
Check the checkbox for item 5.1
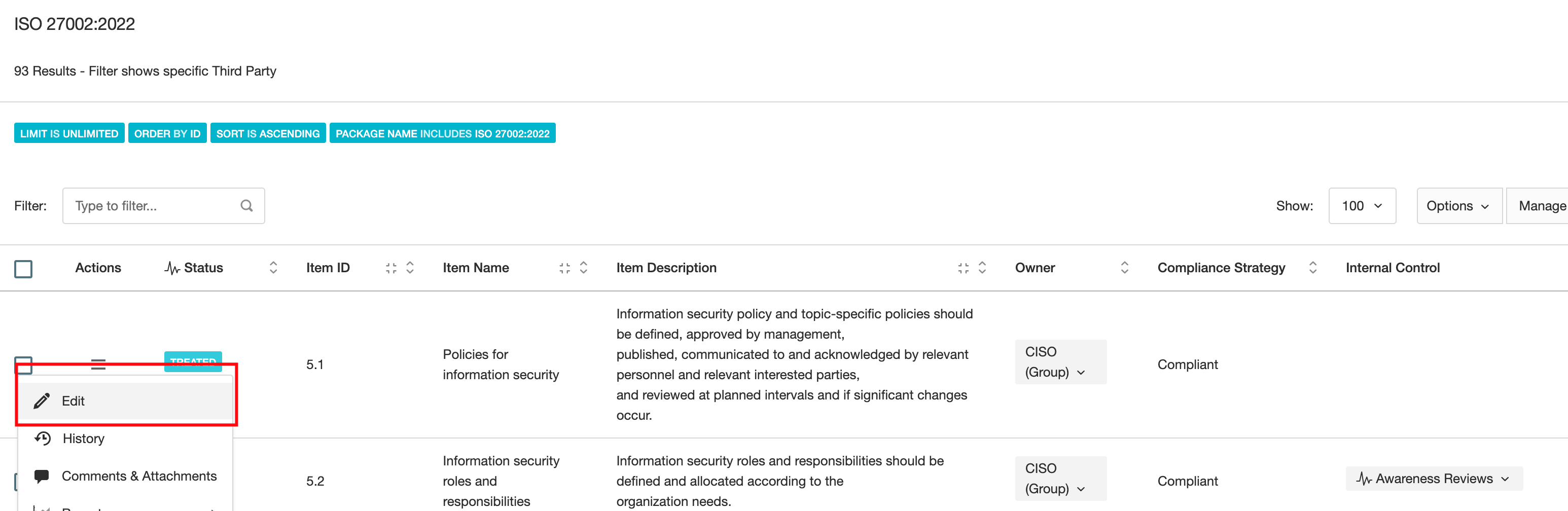click(23, 364)
